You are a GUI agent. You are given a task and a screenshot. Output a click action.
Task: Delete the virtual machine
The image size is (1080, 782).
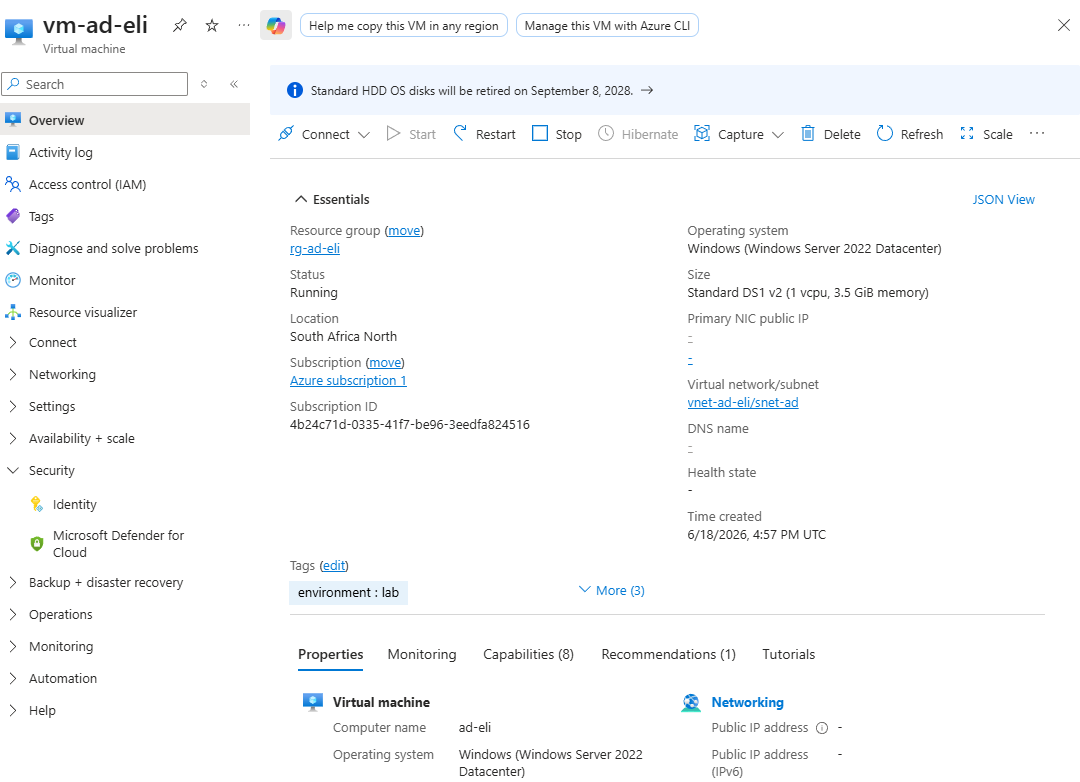[831, 134]
